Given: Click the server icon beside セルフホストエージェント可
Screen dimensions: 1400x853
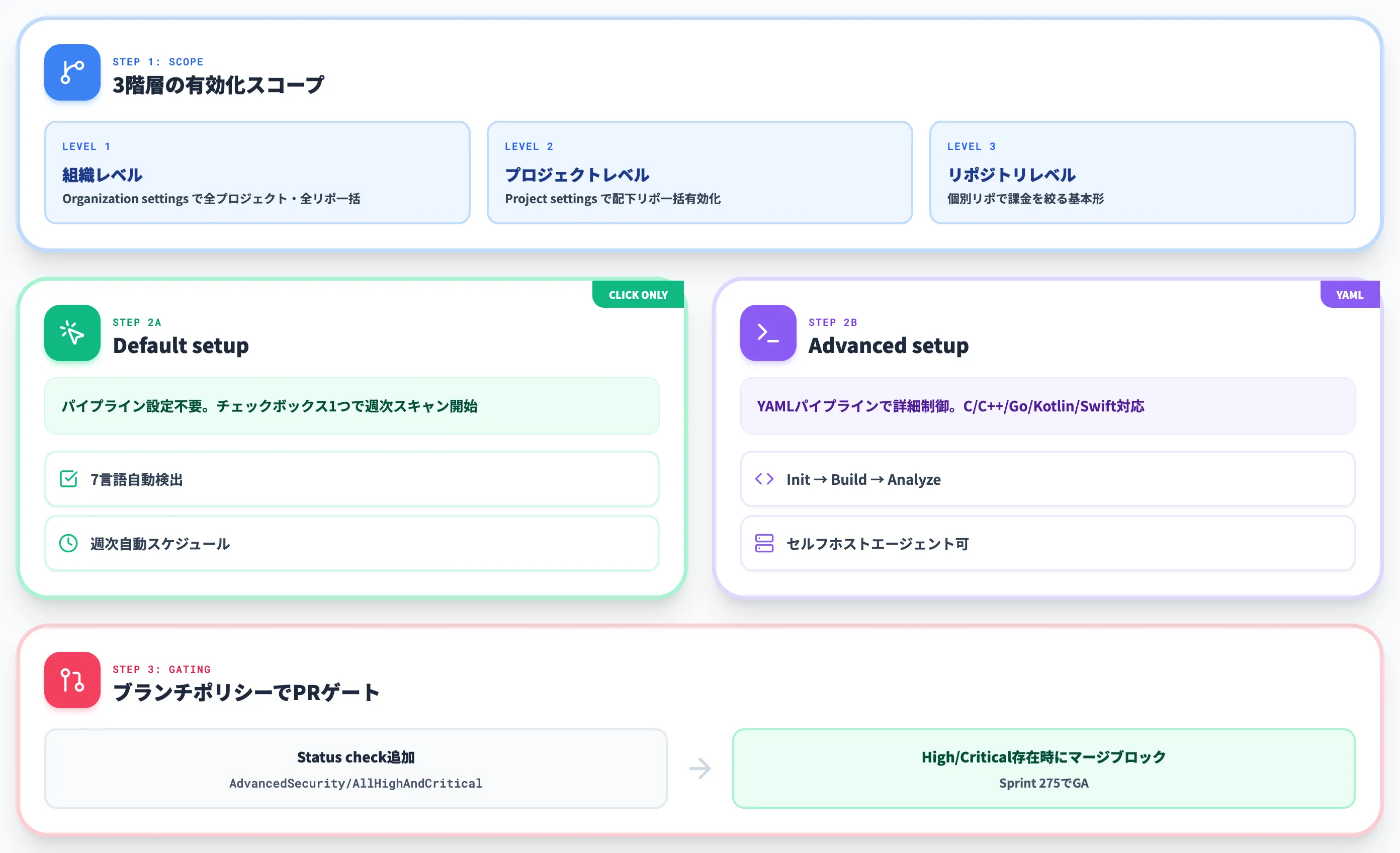Looking at the screenshot, I should [x=764, y=543].
